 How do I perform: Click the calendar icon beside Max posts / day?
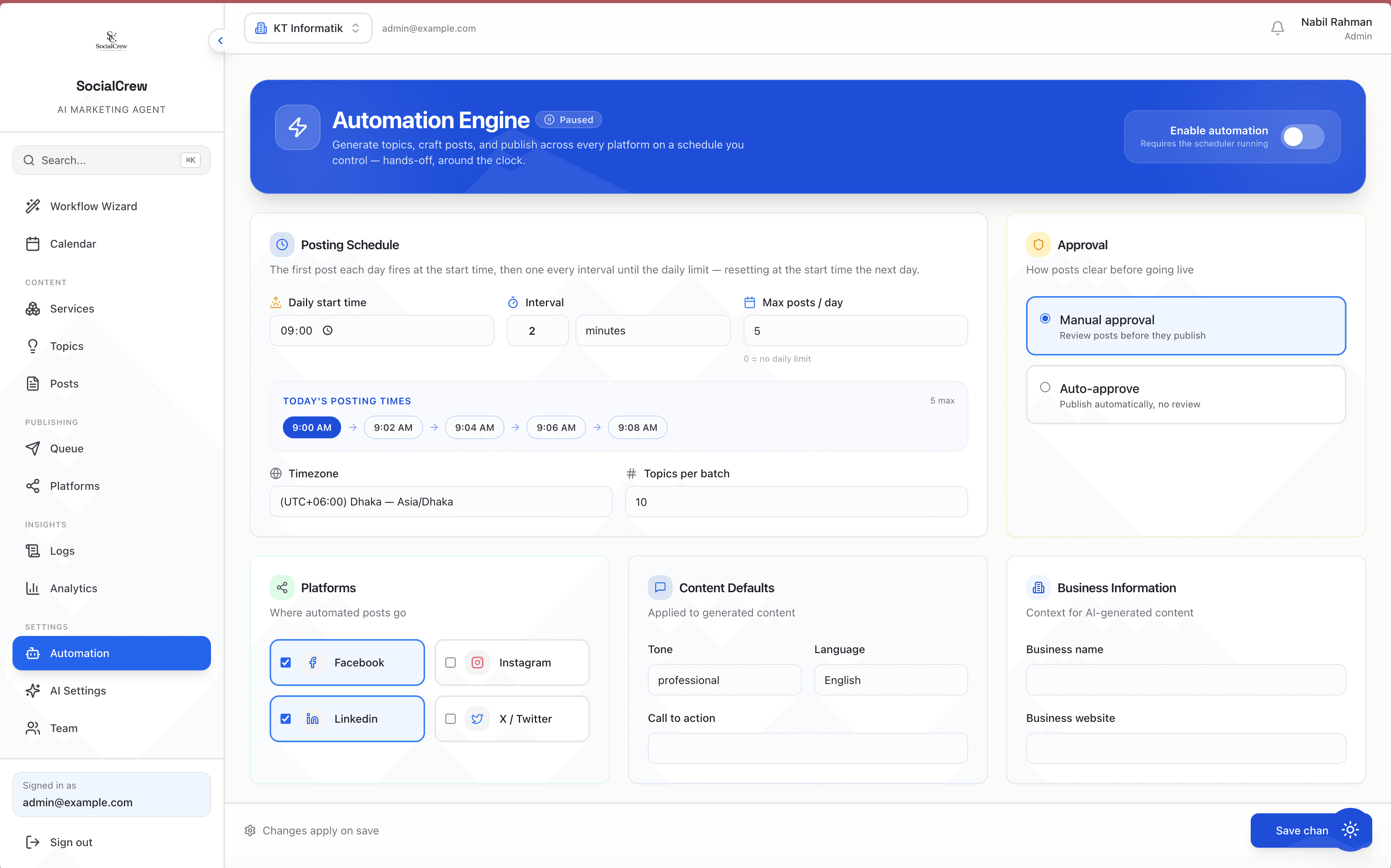tap(749, 302)
